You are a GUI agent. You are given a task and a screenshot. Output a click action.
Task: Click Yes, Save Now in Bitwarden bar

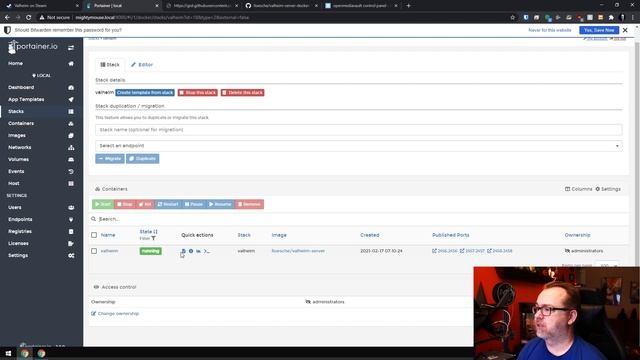[x=599, y=30]
